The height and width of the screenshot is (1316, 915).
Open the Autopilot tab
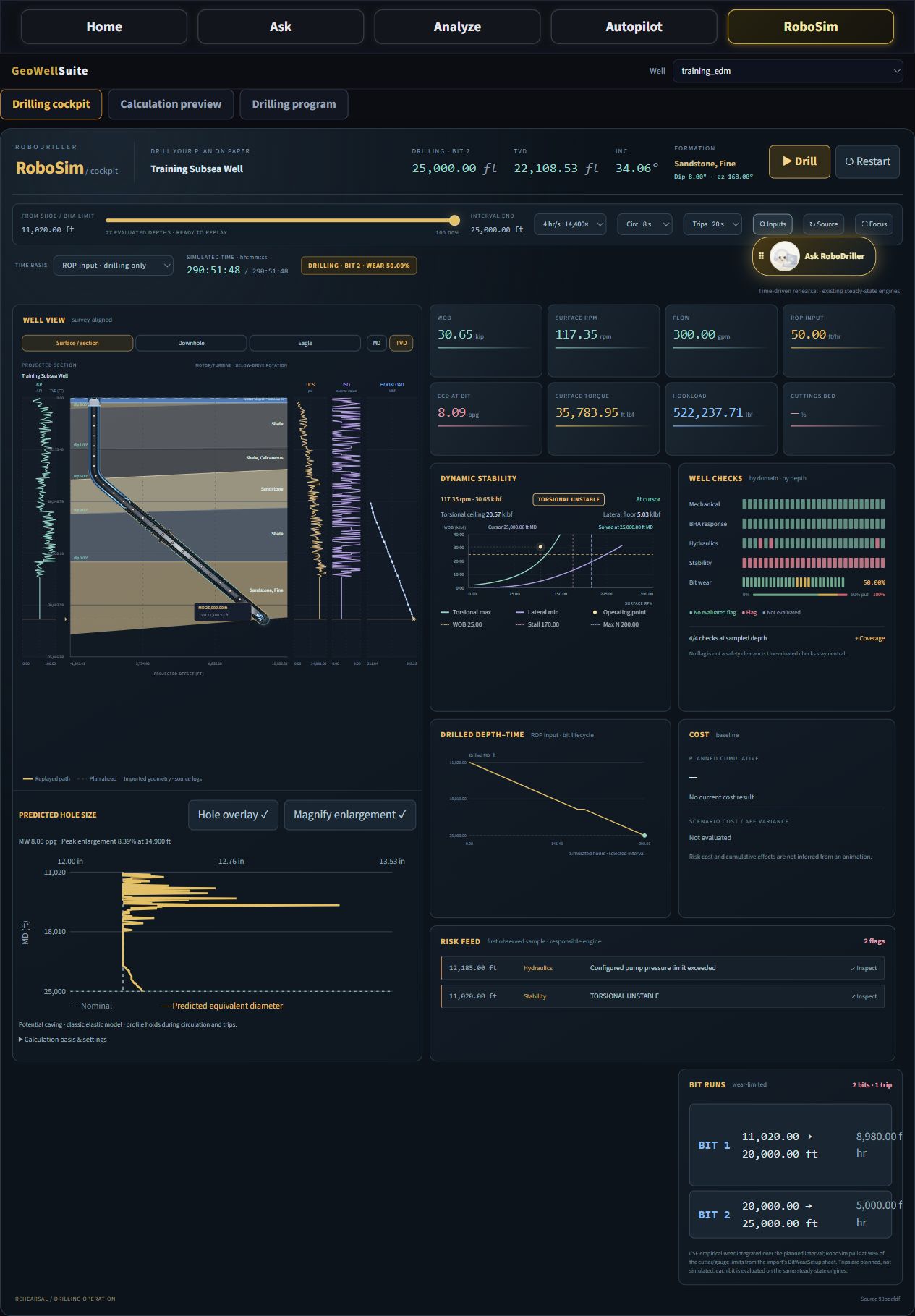pos(634,27)
